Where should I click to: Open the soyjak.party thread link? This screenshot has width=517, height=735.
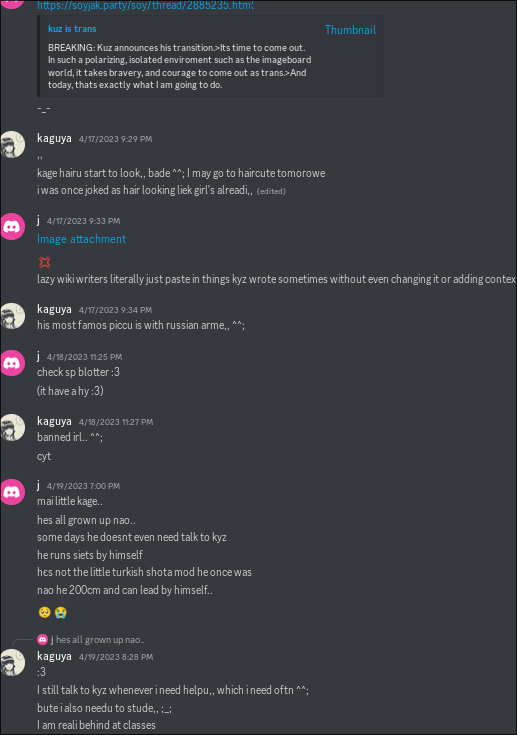pyautogui.click(x=145, y=5)
